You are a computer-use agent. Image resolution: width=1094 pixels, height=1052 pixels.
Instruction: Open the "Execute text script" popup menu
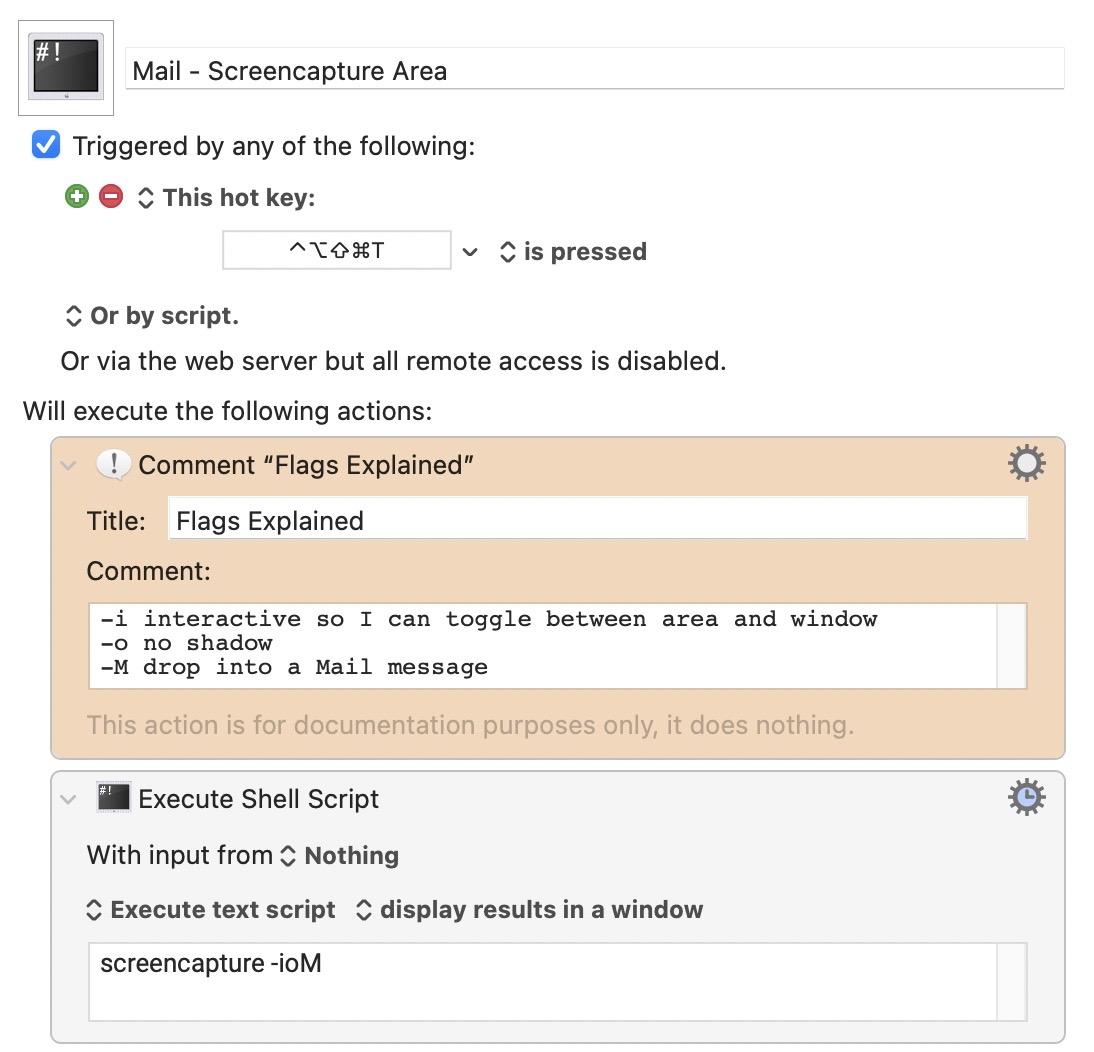(211, 910)
